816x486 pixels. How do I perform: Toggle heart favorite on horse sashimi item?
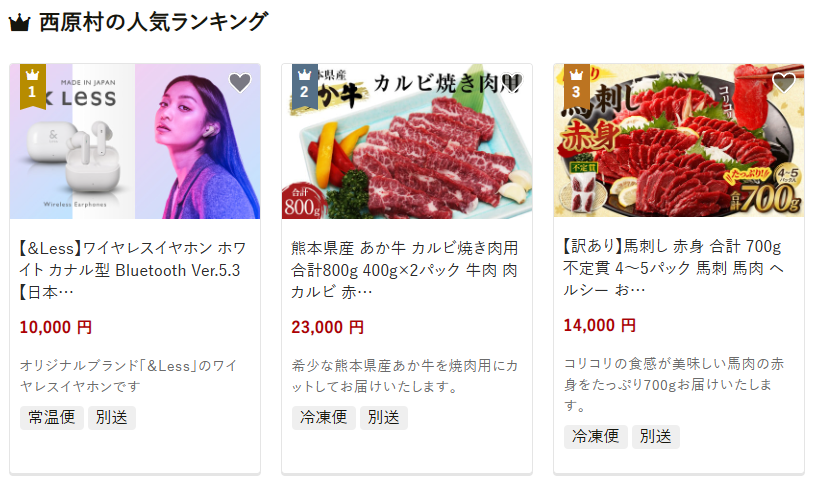point(784,83)
